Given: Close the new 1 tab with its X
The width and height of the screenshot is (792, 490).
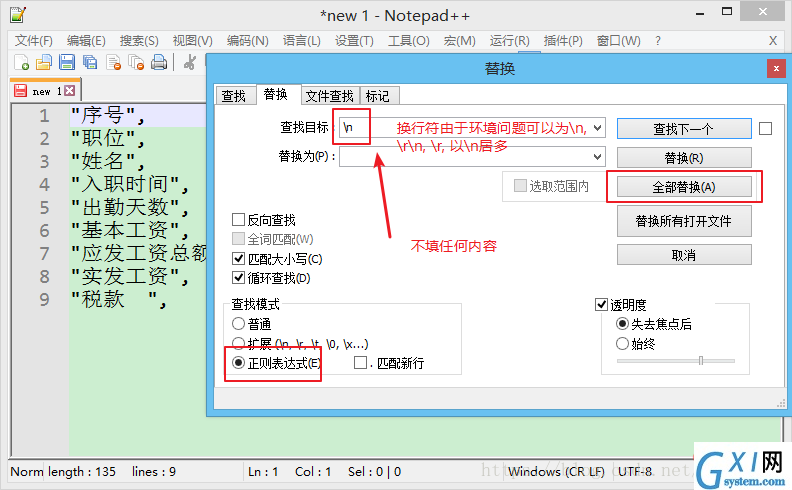Looking at the screenshot, I should tap(70, 91).
